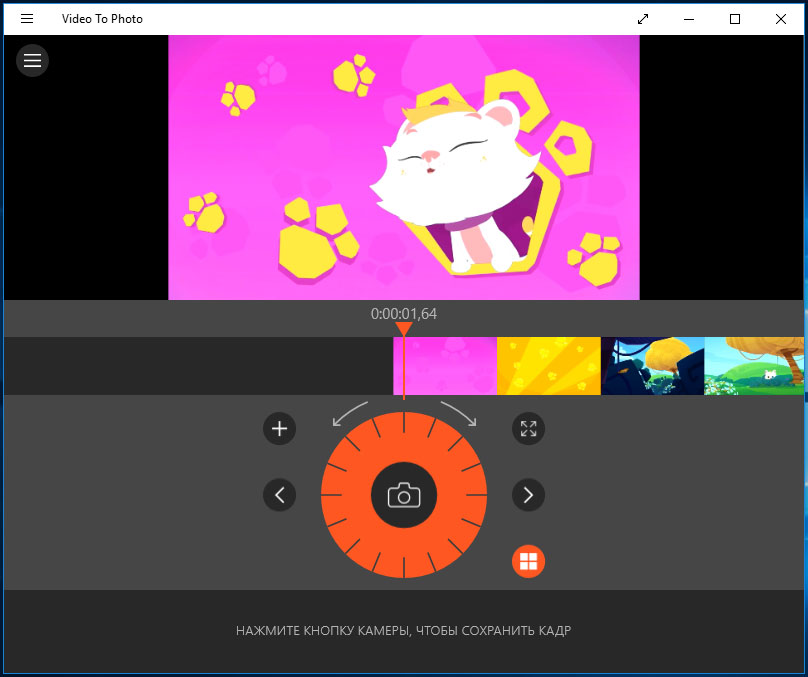Step to the next frame

tap(528, 495)
